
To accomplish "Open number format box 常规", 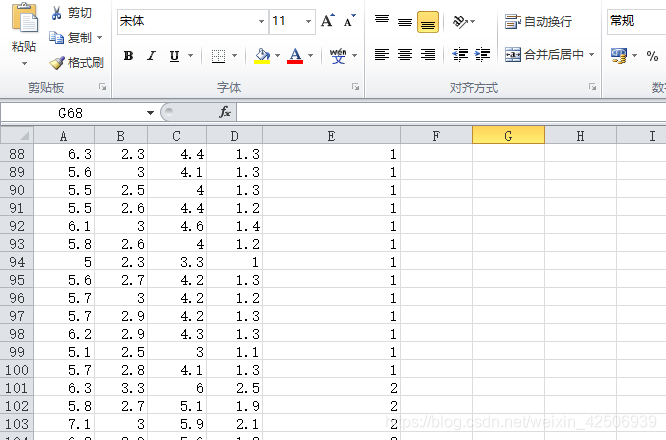I will [x=636, y=21].
